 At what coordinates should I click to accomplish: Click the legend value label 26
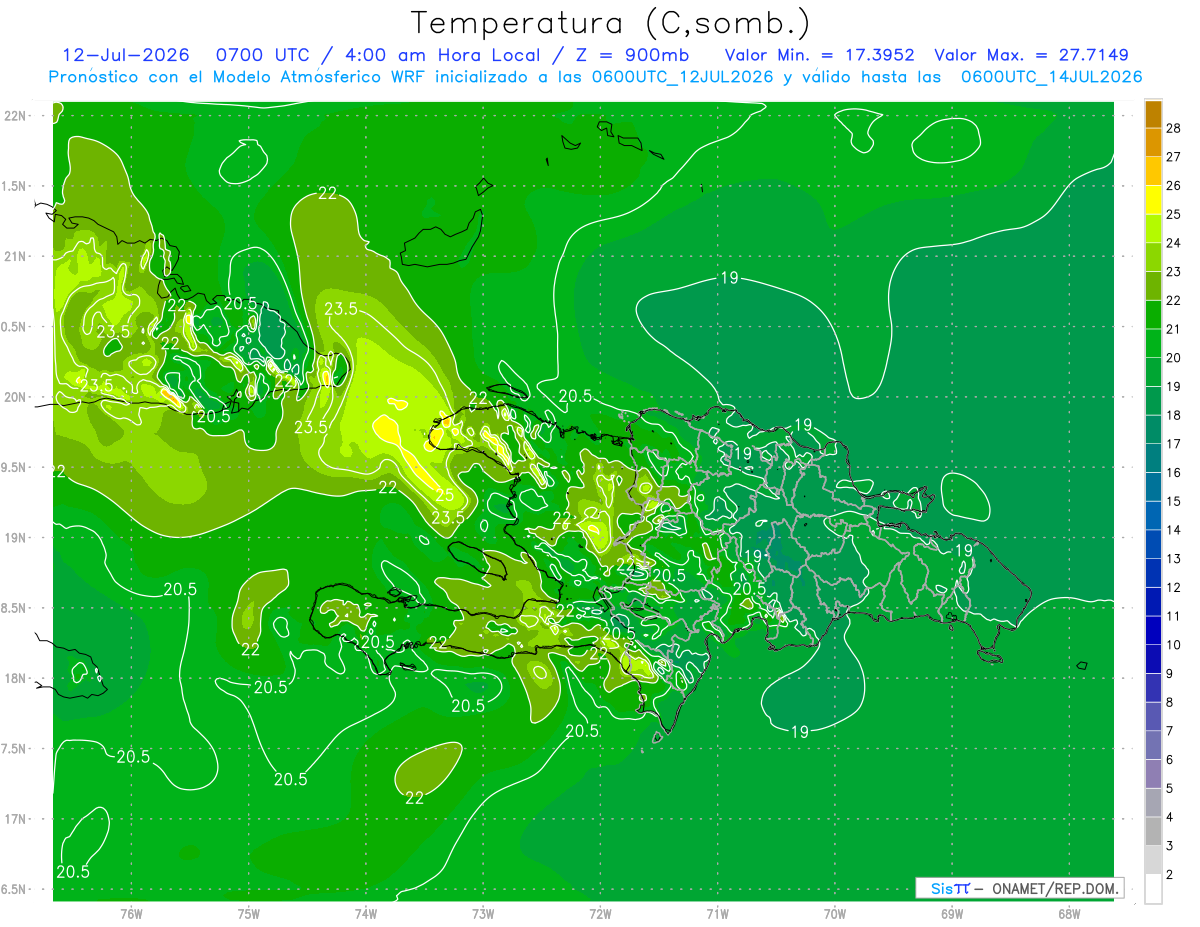(x=1175, y=186)
